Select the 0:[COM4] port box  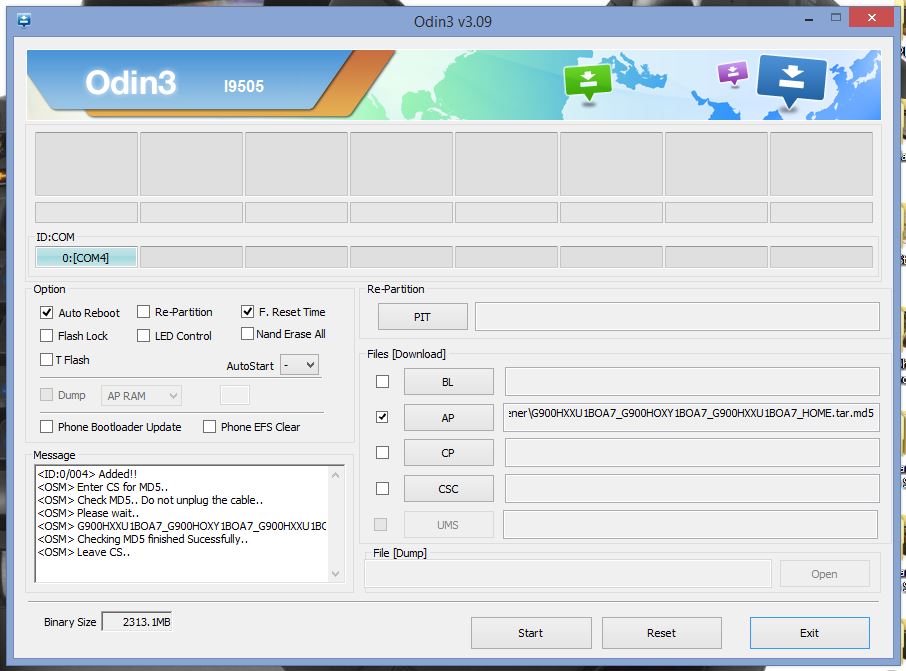coord(86,258)
